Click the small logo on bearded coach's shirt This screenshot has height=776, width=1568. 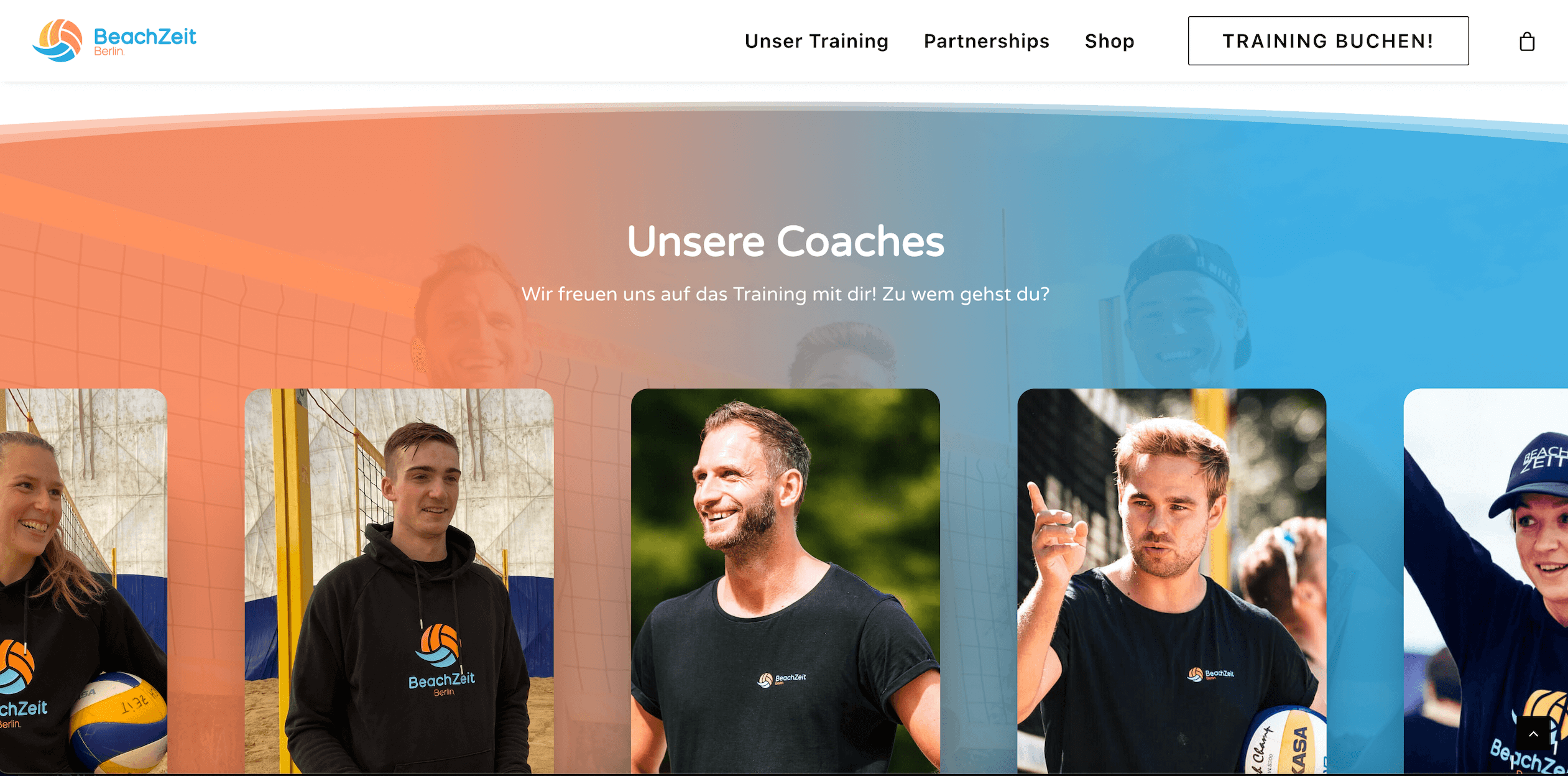tap(782, 680)
